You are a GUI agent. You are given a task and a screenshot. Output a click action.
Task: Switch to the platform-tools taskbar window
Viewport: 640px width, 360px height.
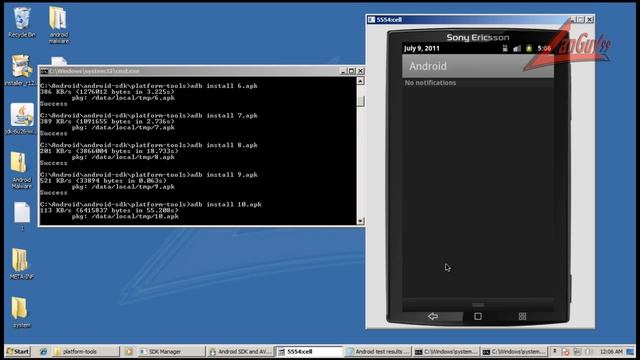coord(86,351)
